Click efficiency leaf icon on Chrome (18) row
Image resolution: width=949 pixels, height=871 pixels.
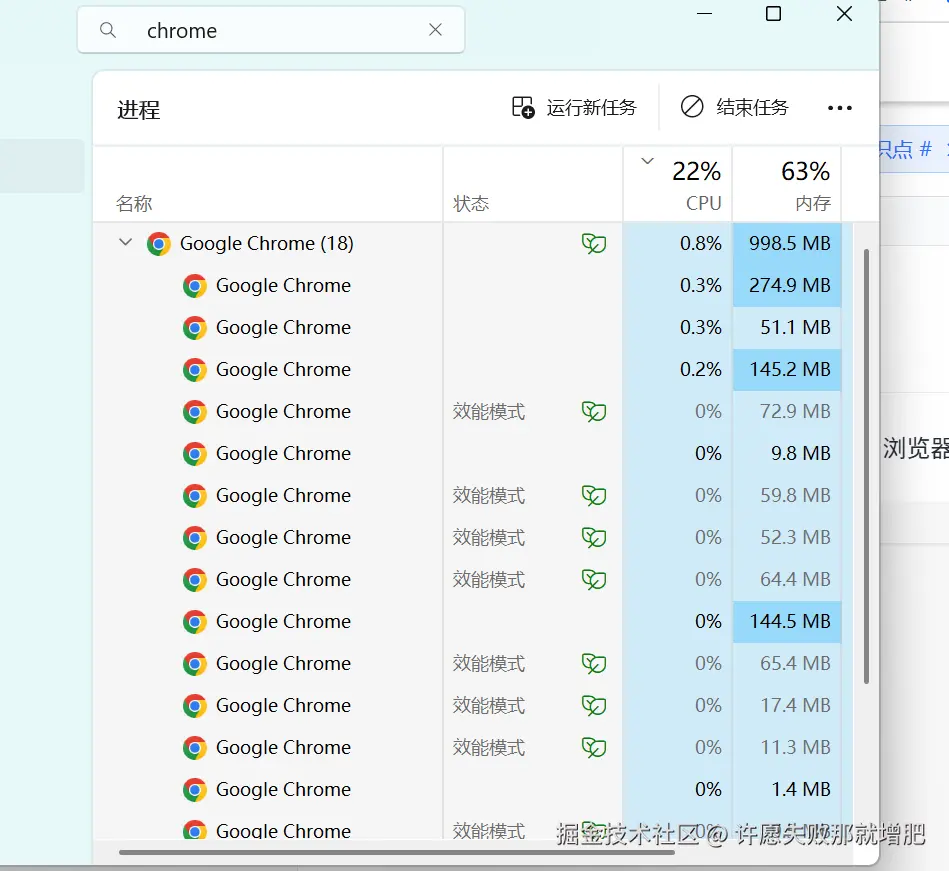point(594,243)
